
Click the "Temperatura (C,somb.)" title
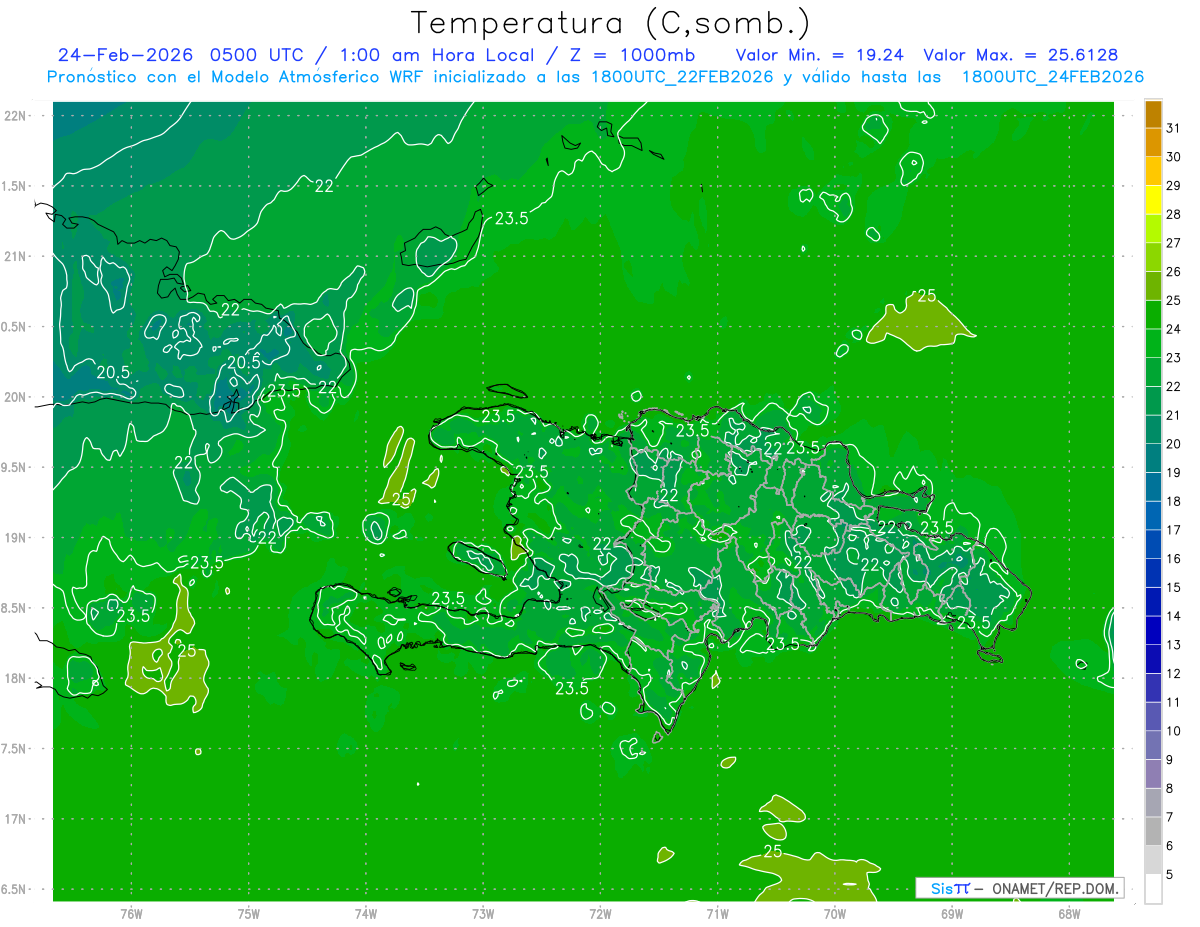coord(611,23)
